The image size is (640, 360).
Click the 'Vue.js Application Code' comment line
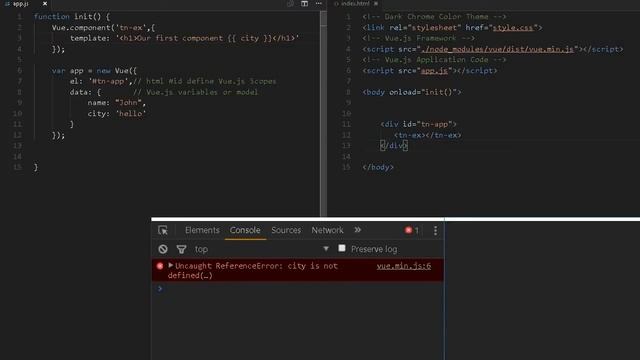pyautogui.click(x=434, y=60)
